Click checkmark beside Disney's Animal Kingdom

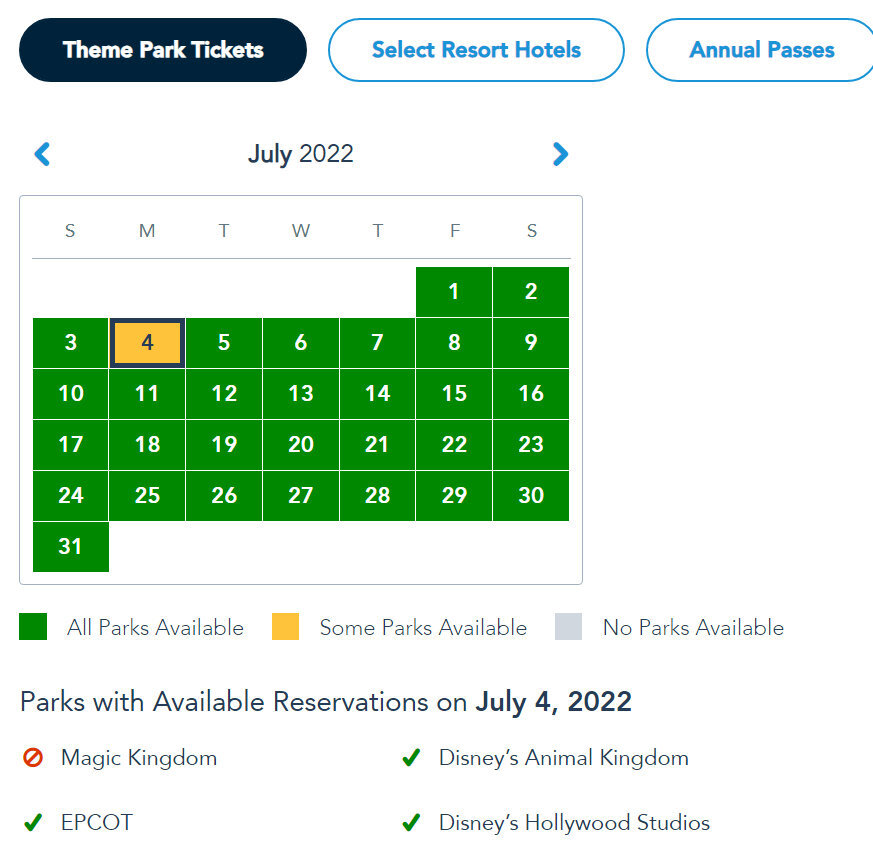click(411, 758)
